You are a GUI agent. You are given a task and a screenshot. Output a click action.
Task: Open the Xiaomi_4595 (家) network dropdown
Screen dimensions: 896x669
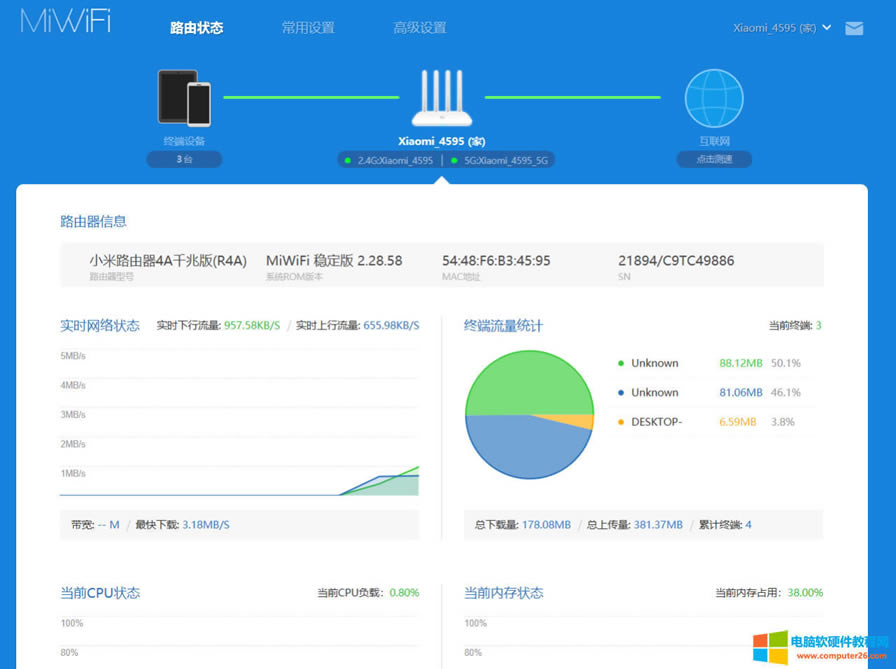pyautogui.click(x=781, y=28)
